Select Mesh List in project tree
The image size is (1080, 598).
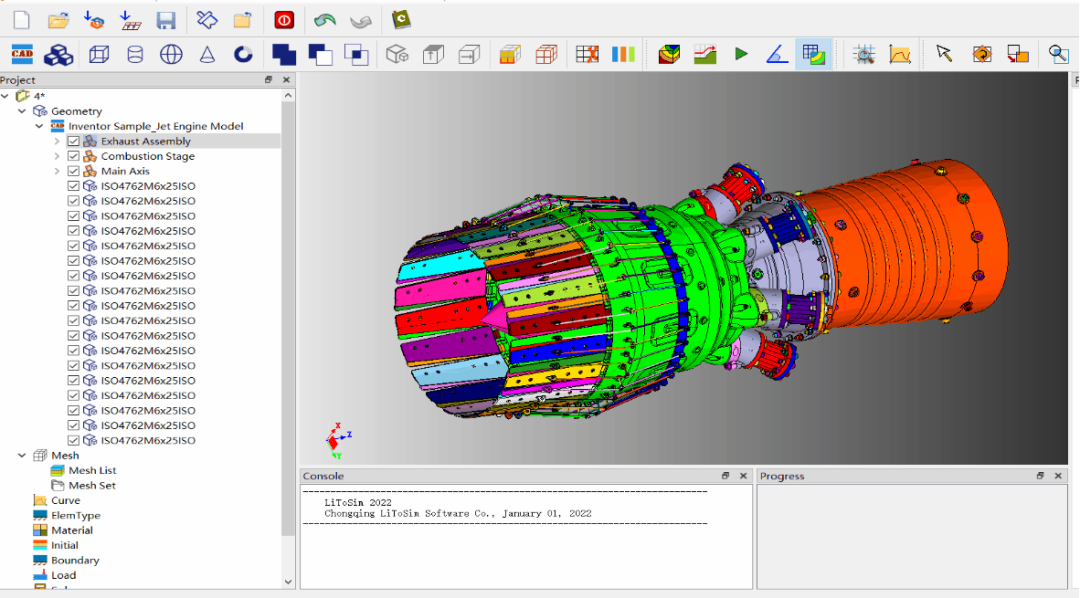[92, 471]
